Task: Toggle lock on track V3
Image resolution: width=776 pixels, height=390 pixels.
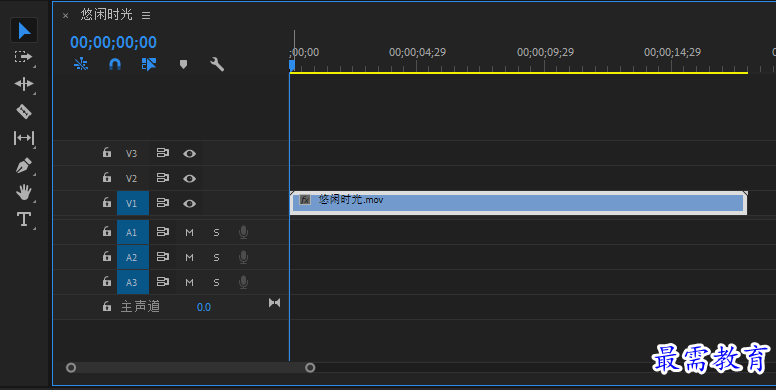Action: pos(106,152)
